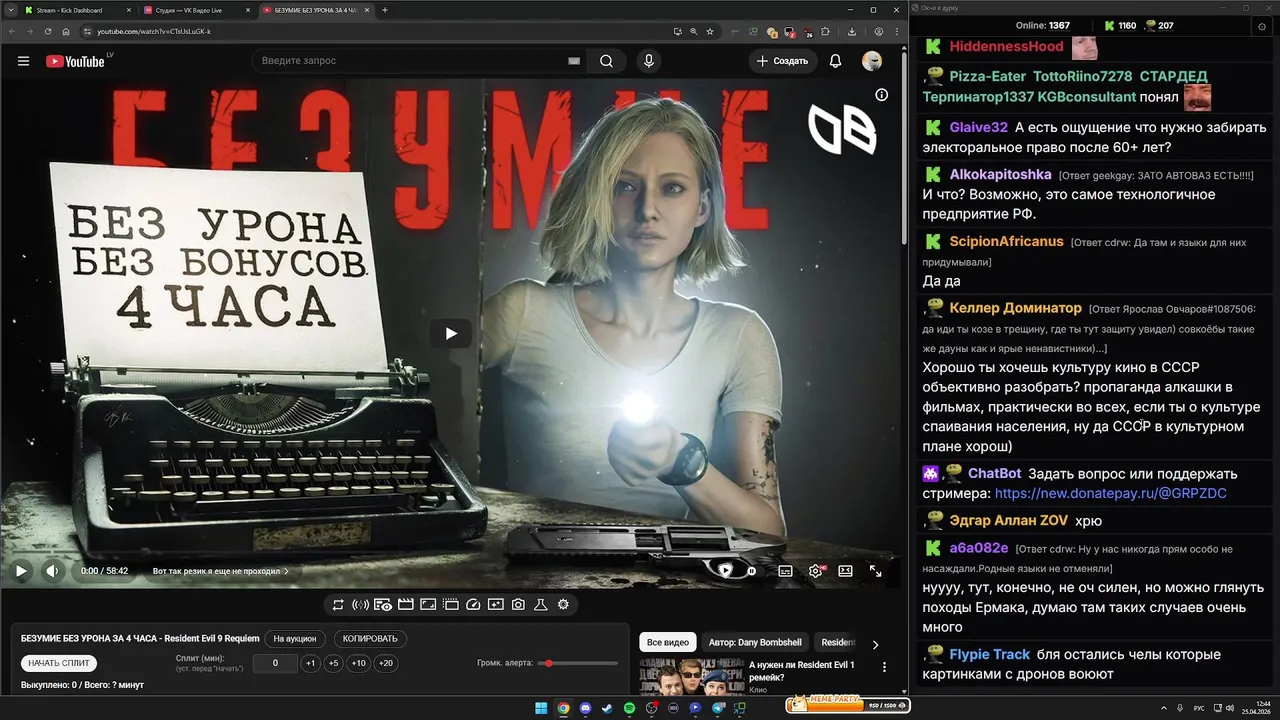Open the flask experiments icon

tap(540, 604)
